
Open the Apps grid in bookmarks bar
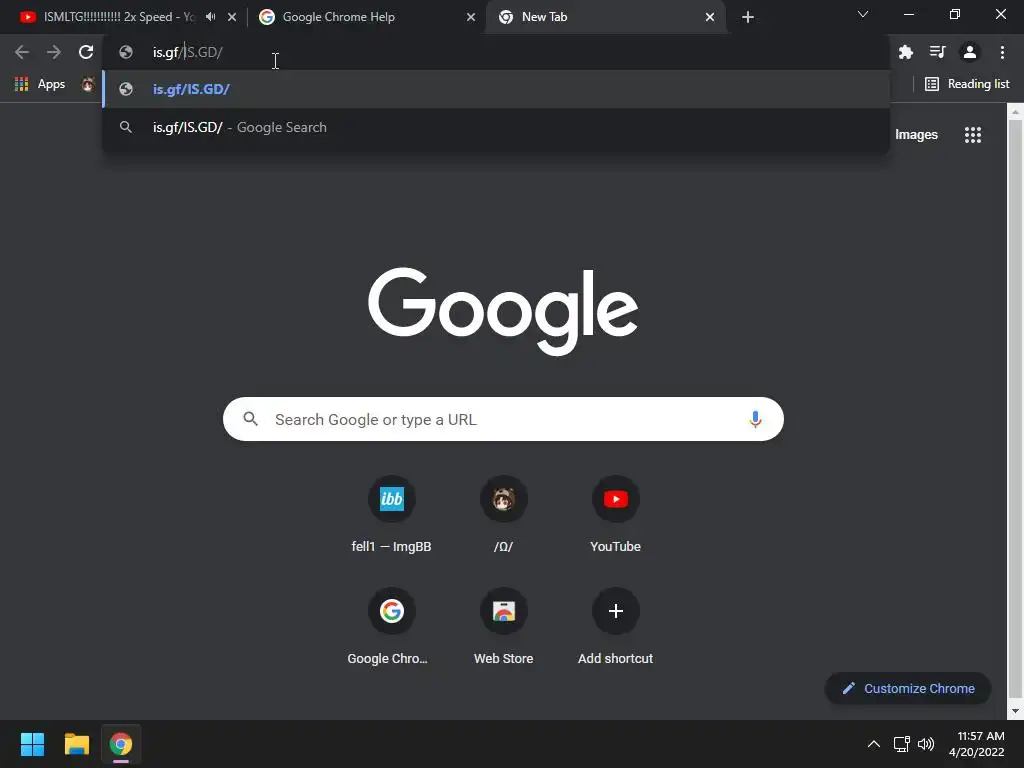[40, 84]
